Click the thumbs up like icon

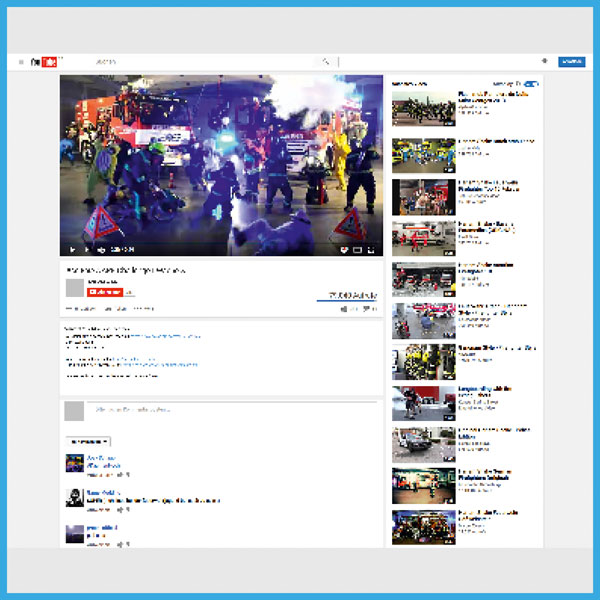(x=345, y=309)
